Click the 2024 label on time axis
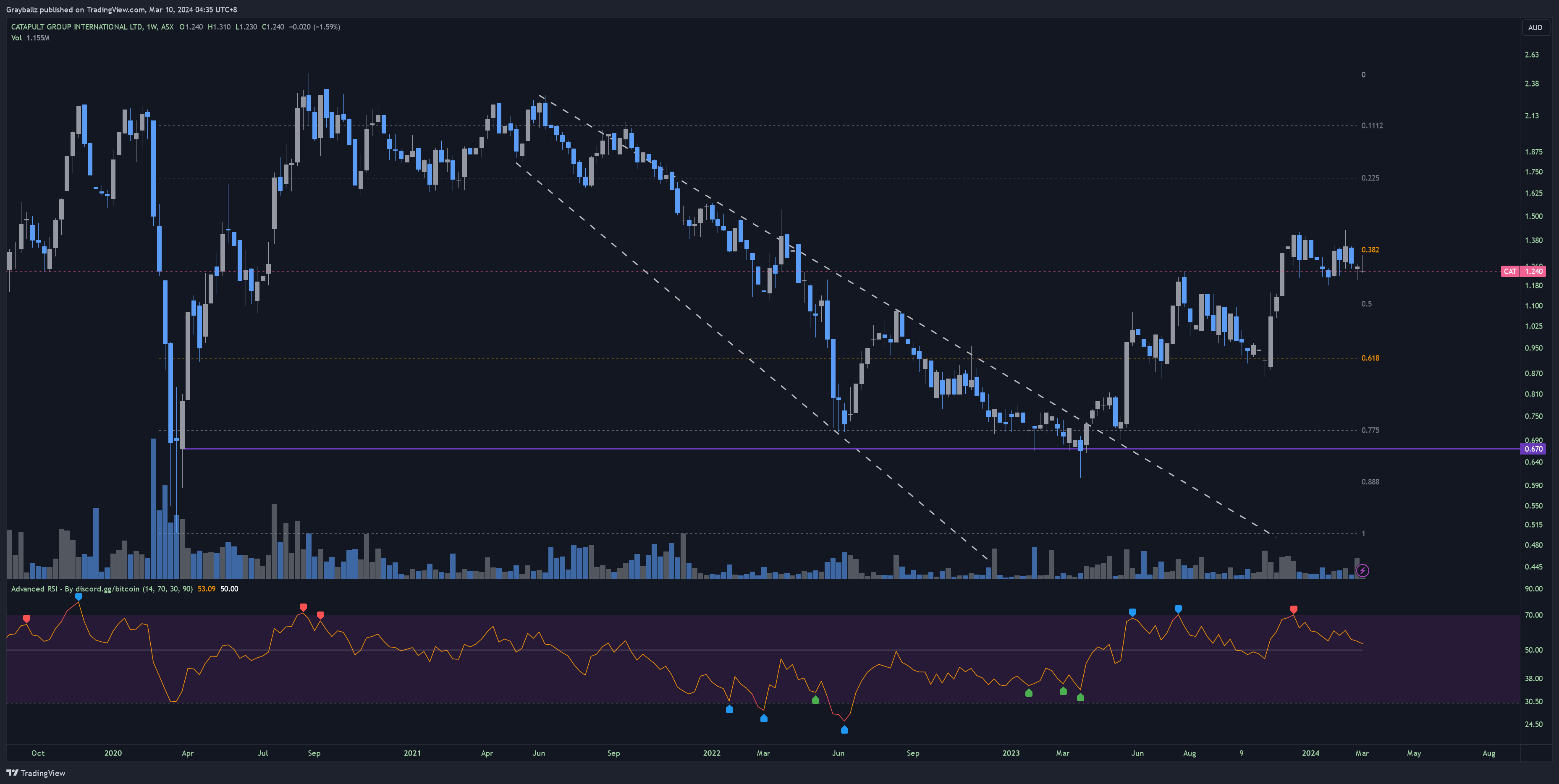Screen dimensions: 1559x784 pos(1310,753)
